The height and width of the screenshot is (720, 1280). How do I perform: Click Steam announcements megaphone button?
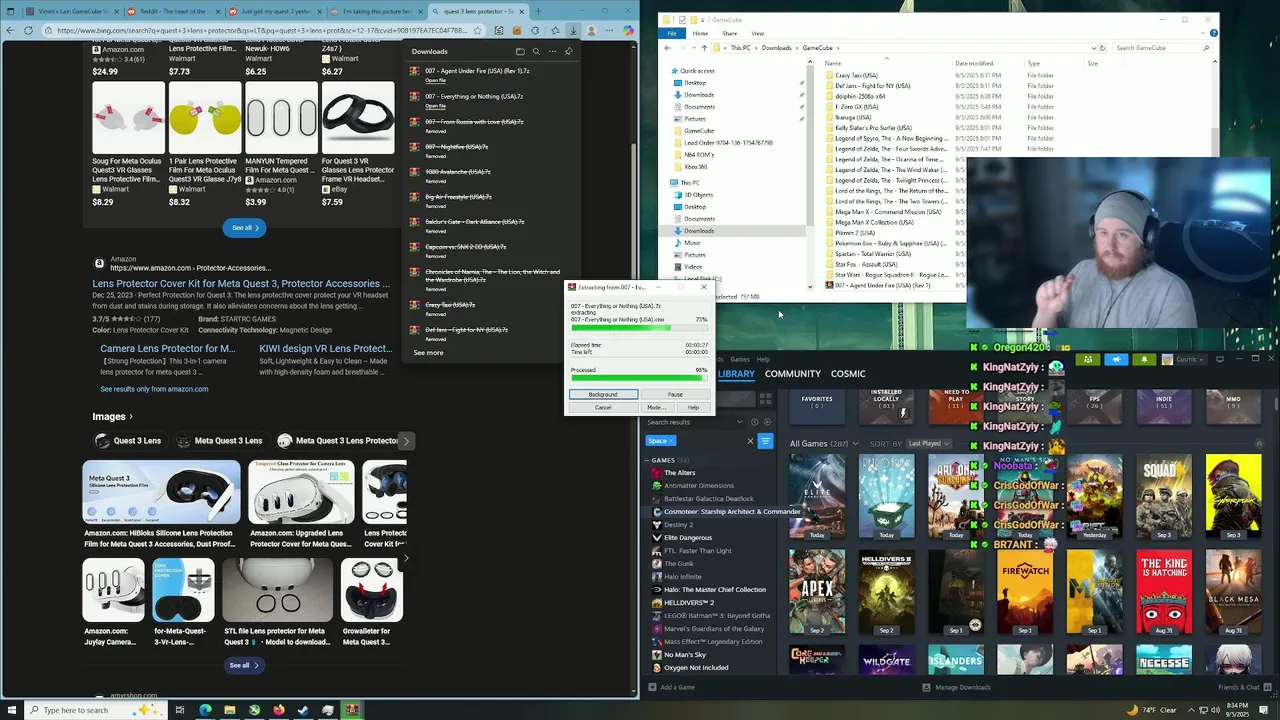pyautogui.click(x=1116, y=359)
